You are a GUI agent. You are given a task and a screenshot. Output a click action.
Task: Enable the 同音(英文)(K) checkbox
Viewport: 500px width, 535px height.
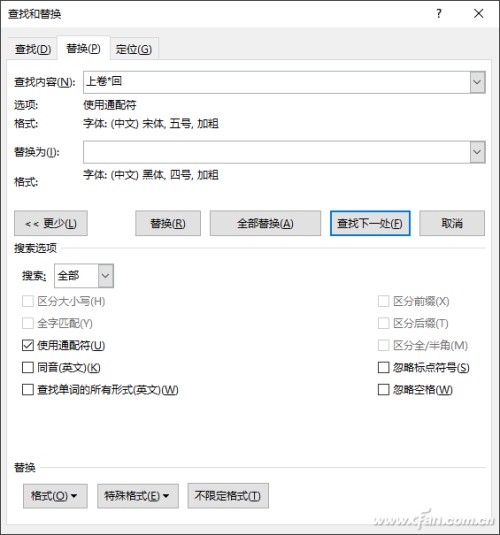pos(28,367)
